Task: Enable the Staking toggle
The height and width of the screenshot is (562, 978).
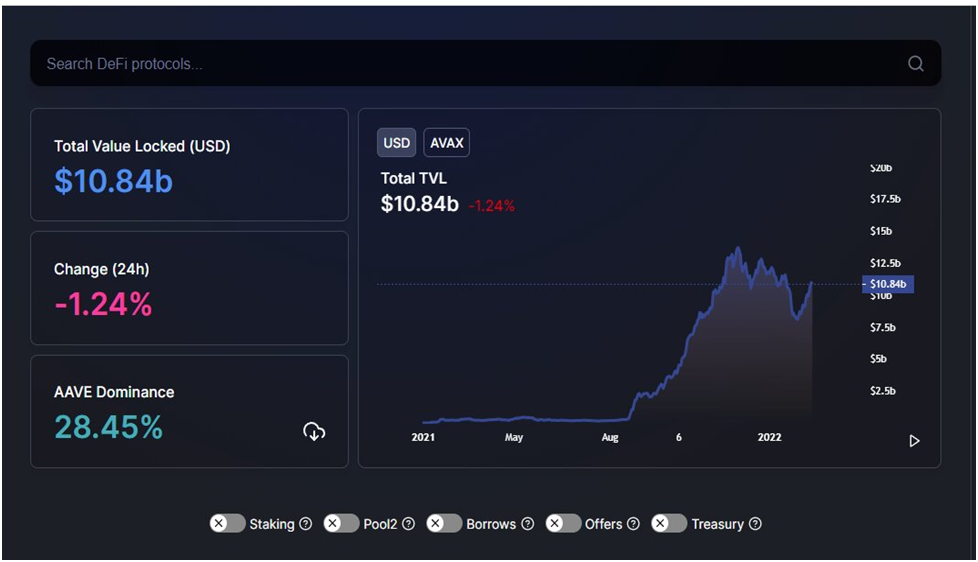Action: point(227,523)
